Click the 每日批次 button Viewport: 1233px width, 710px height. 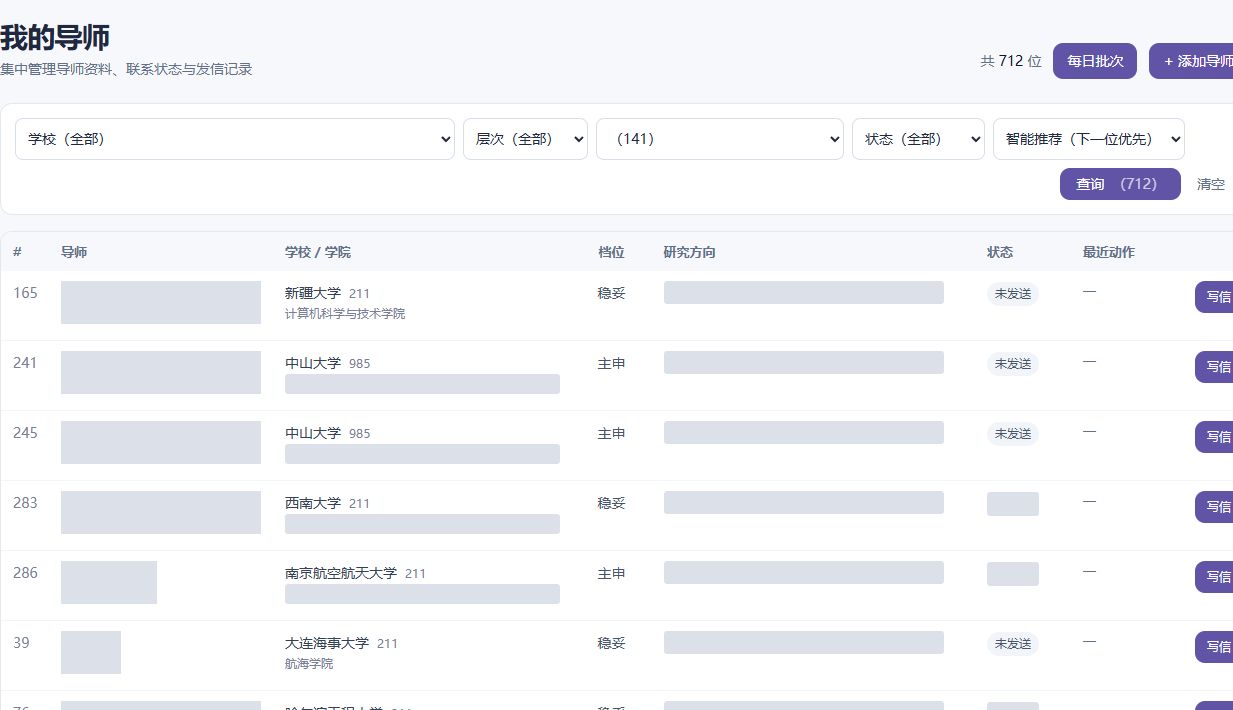pos(1095,61)
